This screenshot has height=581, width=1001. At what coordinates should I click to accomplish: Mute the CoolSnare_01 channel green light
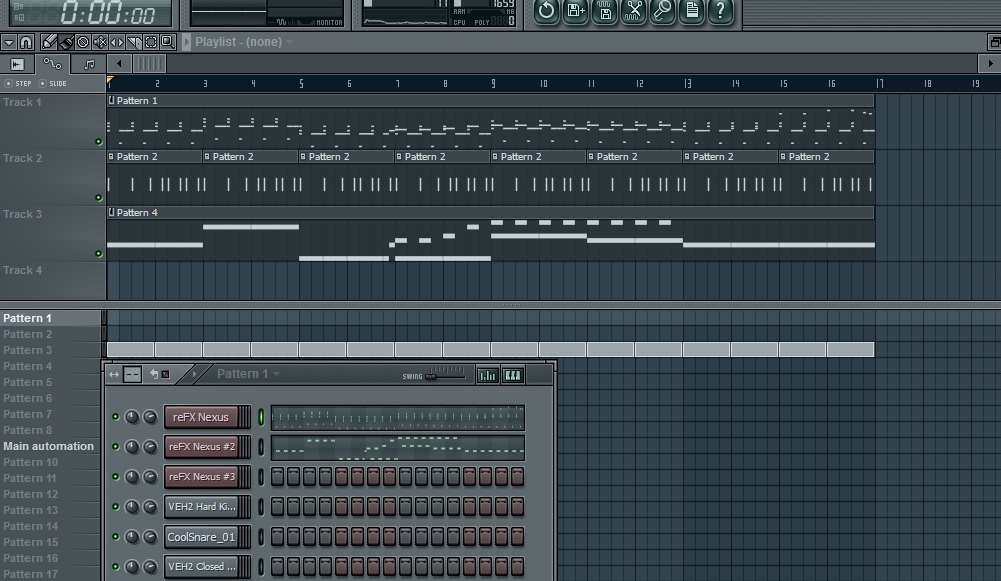[x=116, y=537]
